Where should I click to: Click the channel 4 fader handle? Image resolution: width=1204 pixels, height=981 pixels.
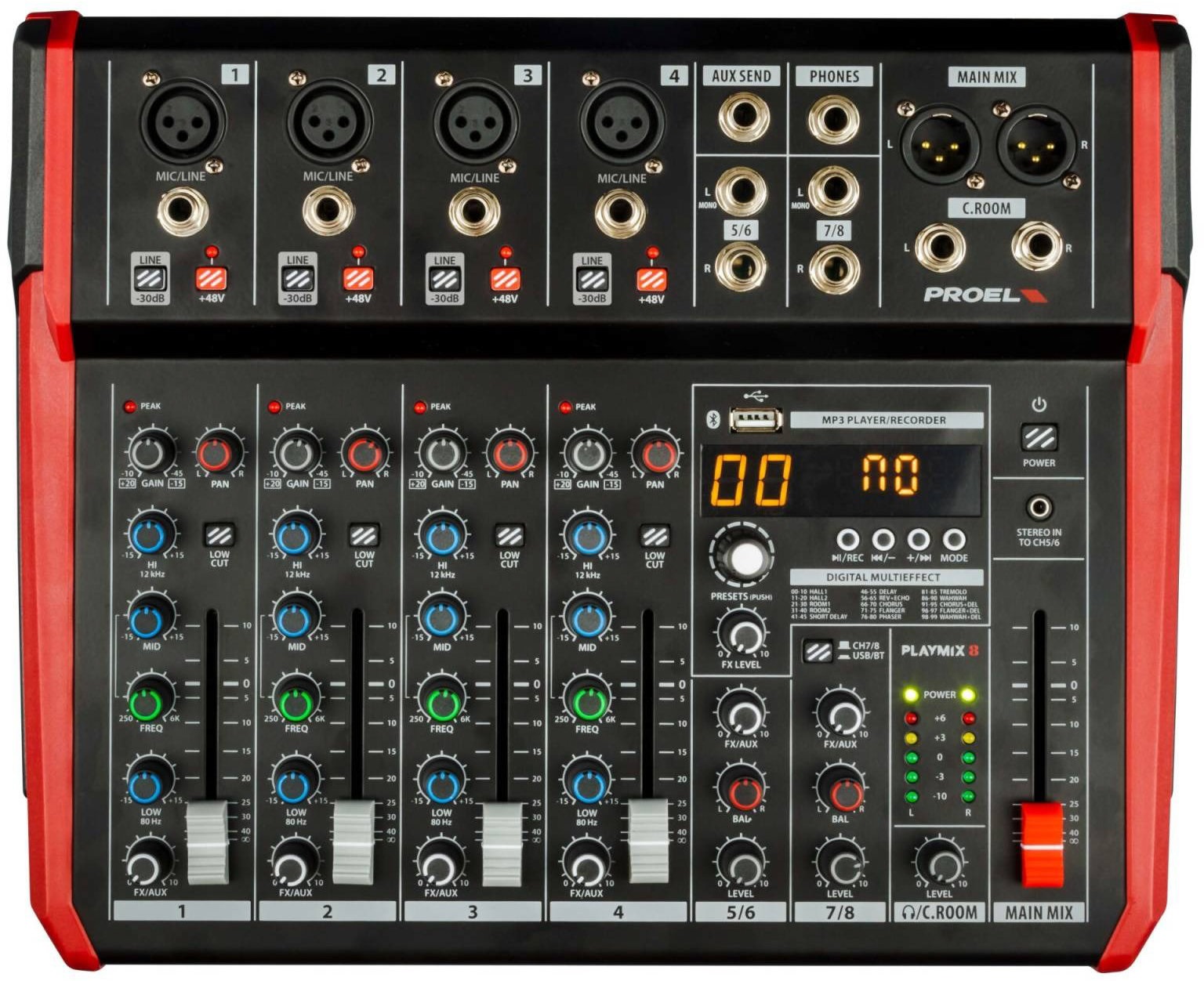pyautogui.click(x=649, y=842)
